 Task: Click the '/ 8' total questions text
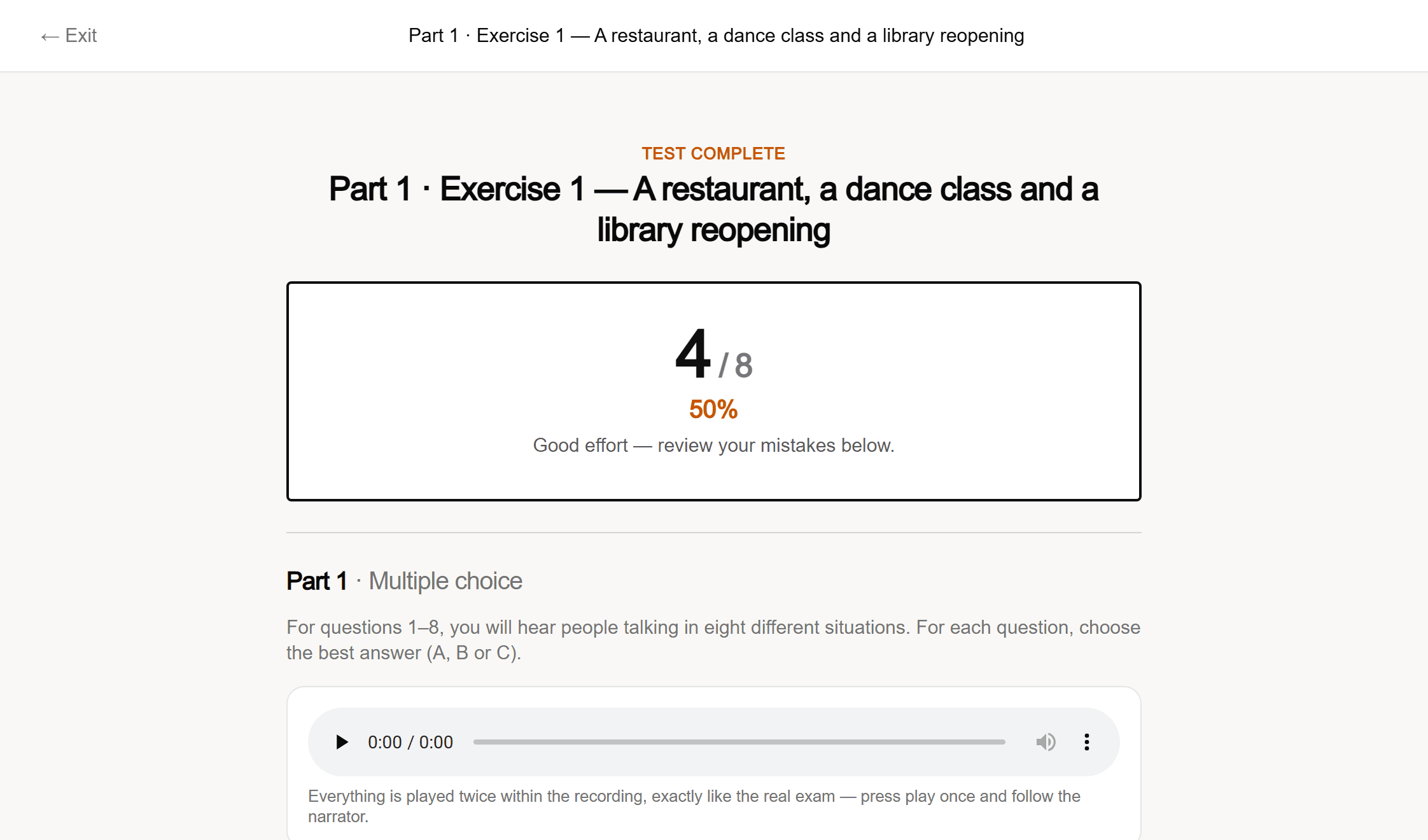coord(736,365)
